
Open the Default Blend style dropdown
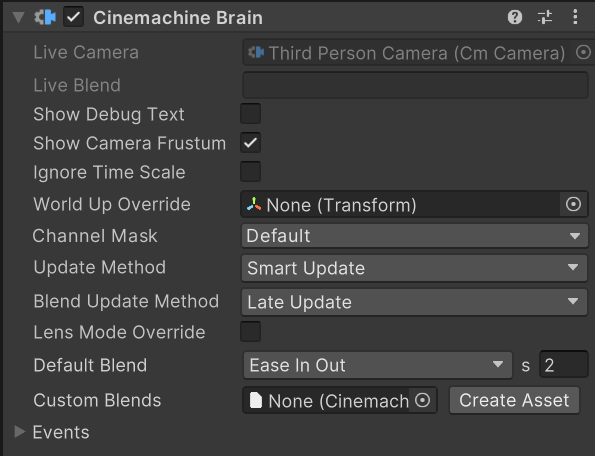pos(378,365)
